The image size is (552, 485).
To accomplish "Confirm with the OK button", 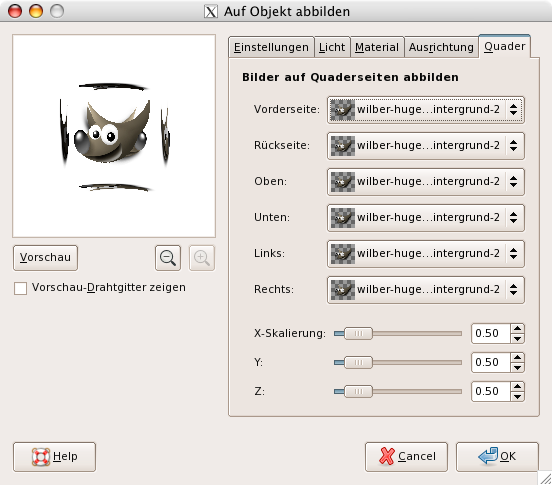I will click(497, 457).
